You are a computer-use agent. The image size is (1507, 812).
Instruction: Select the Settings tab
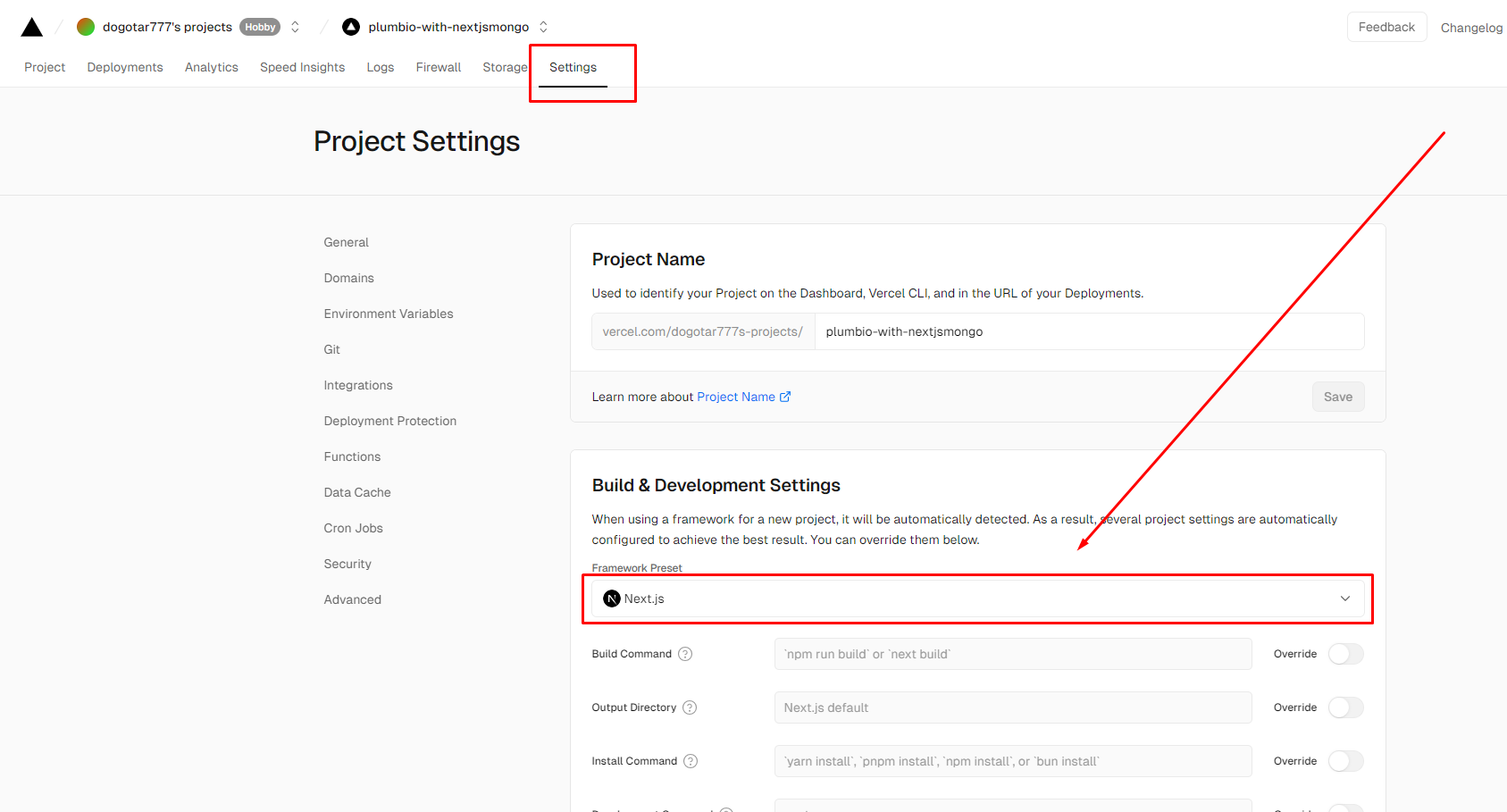pos(573,67)
